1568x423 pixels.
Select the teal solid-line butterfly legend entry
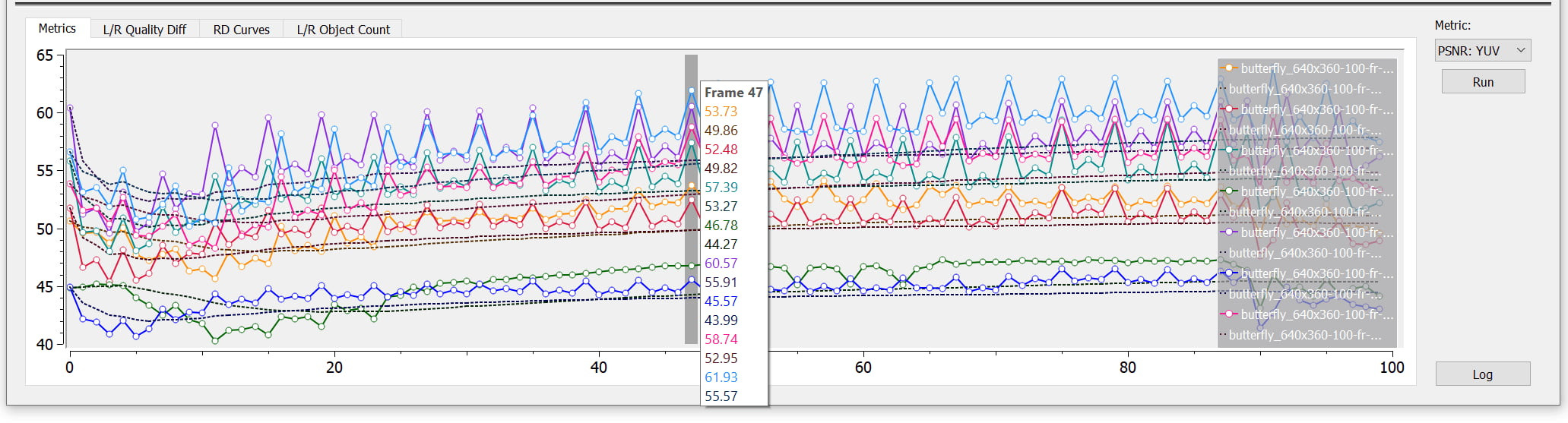(1307, 150)
